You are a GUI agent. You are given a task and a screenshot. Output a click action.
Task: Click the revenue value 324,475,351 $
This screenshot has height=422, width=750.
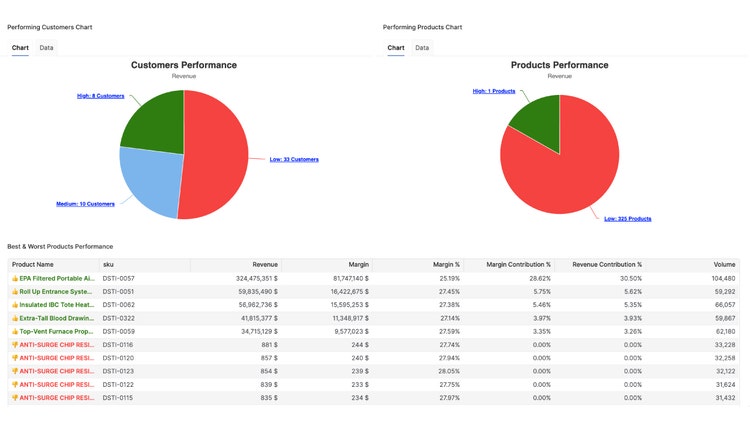tap(257, 278)
